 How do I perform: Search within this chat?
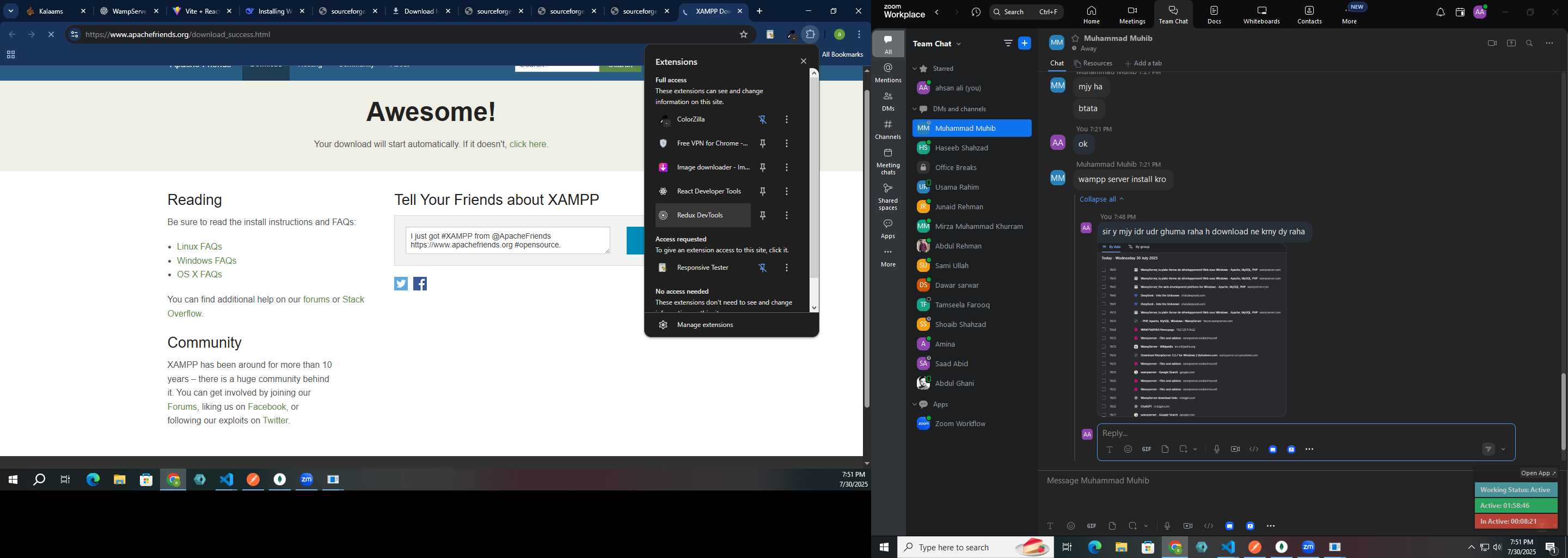1530,43
